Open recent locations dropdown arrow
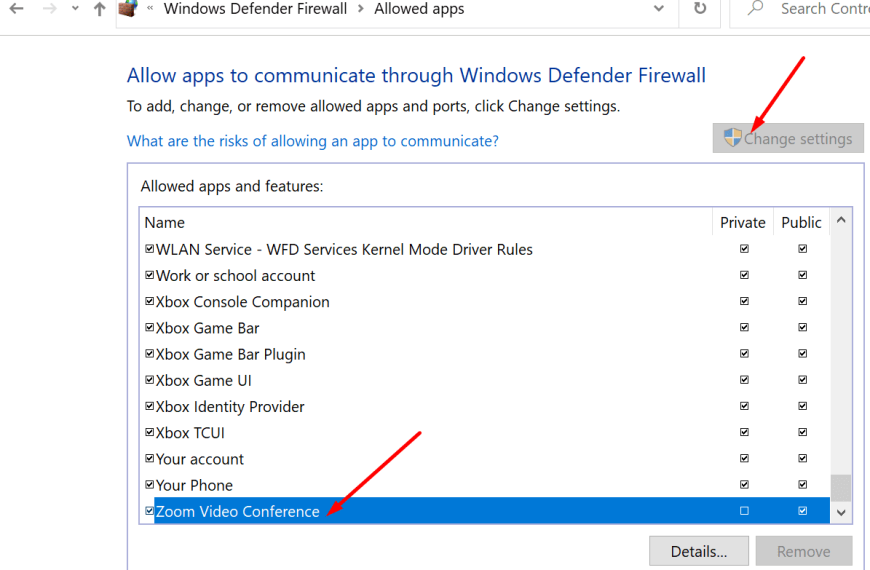870x570 pixels. (75, 8)
